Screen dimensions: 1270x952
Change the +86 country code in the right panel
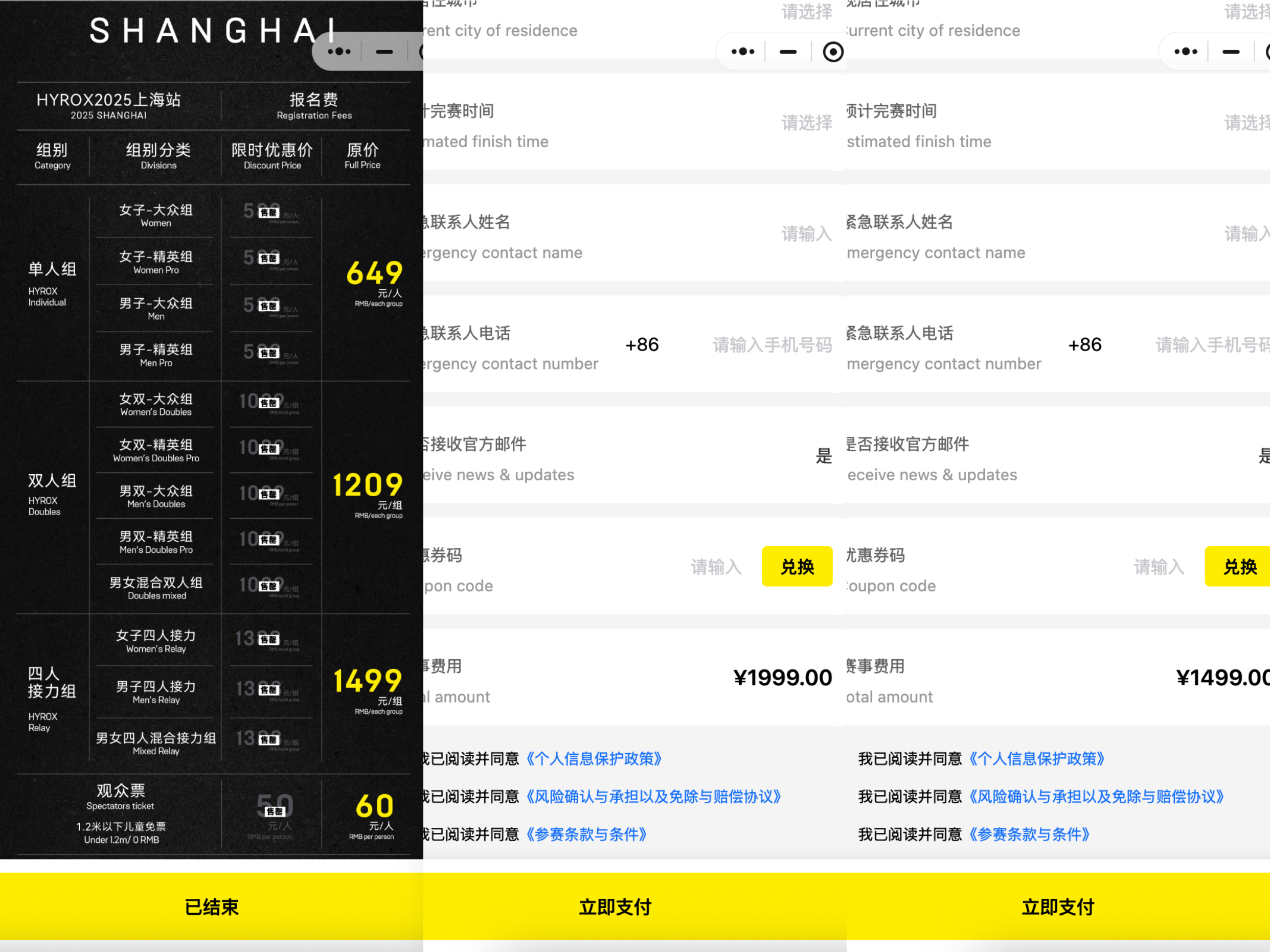tap(1084, 344)
